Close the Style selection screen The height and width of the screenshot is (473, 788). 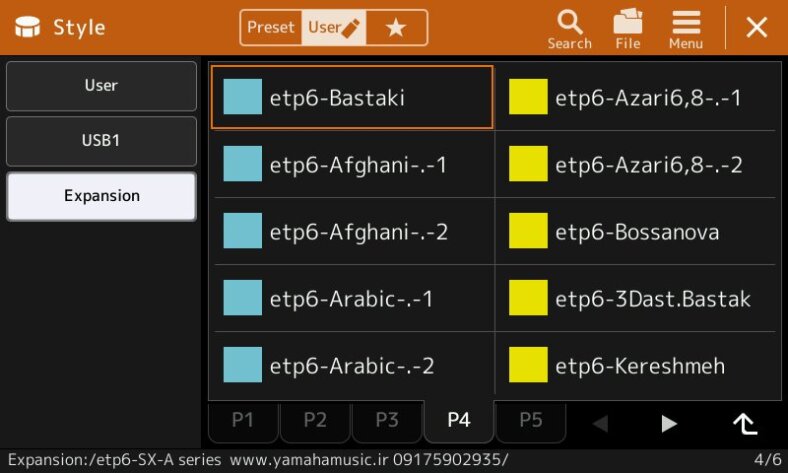757,28
